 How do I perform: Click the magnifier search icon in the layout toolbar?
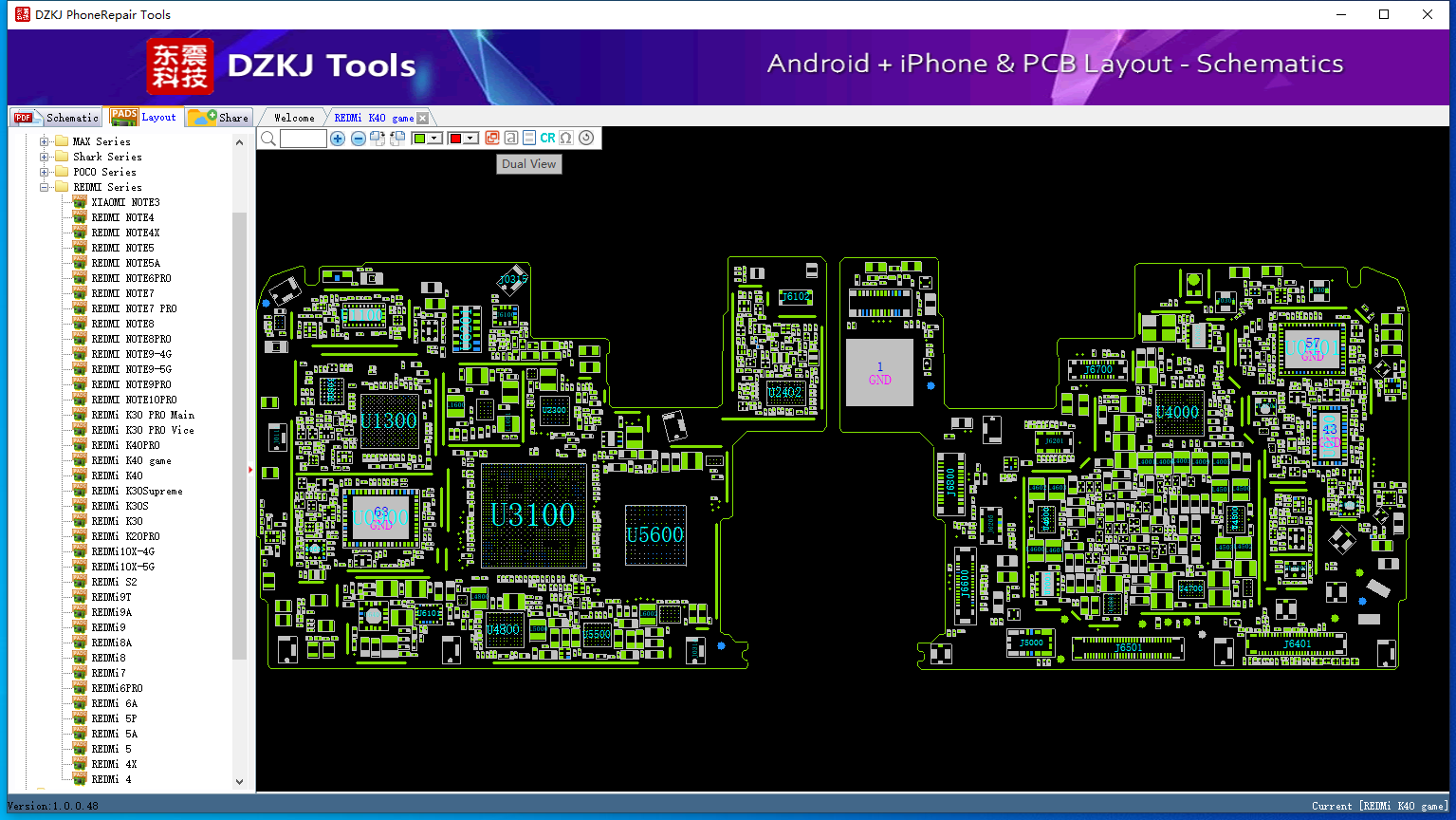(268, 139)
